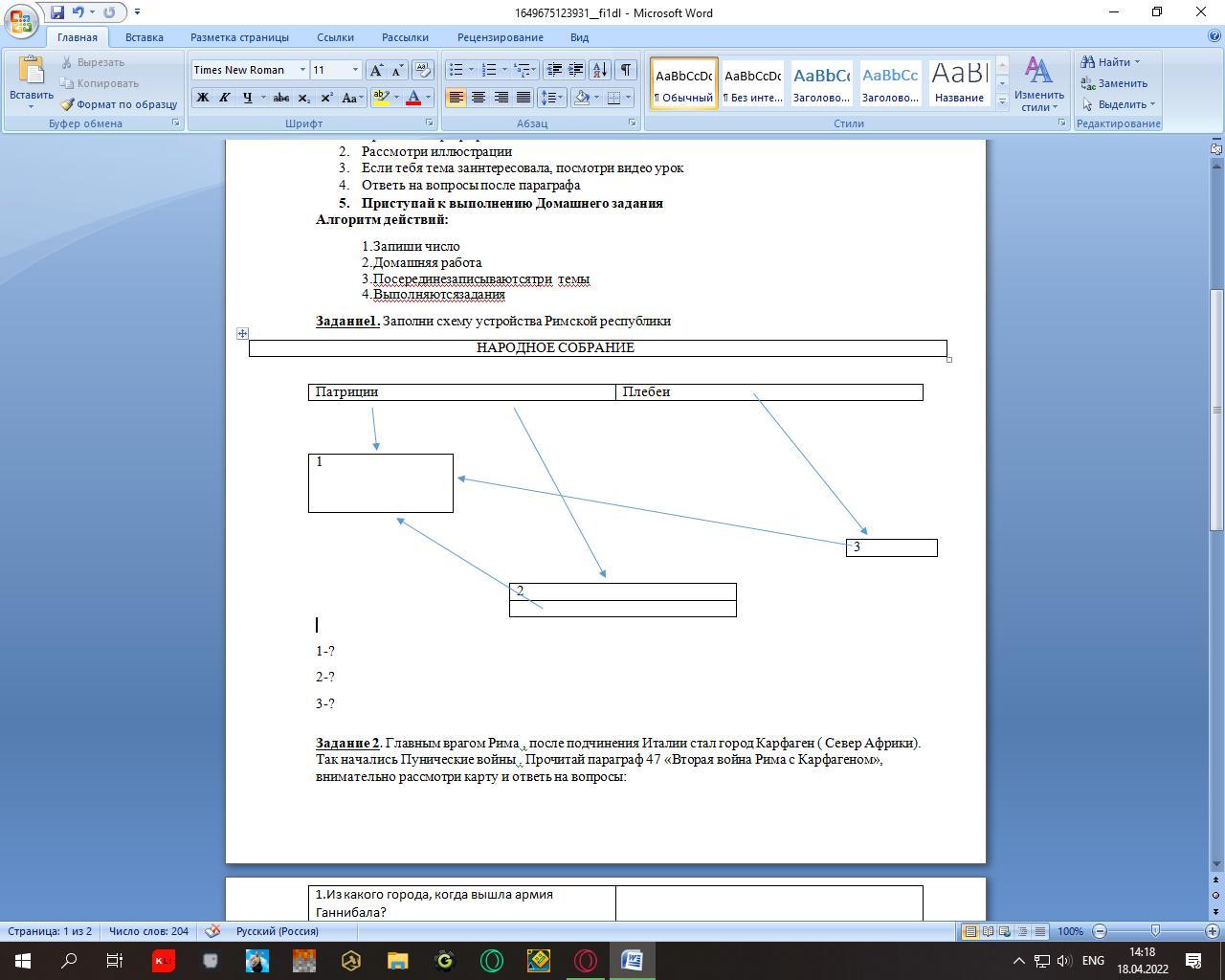The height and width of the screenshot is (980, 1225).
Task: Apply the red font color button
Action: (x=413, y=98)
